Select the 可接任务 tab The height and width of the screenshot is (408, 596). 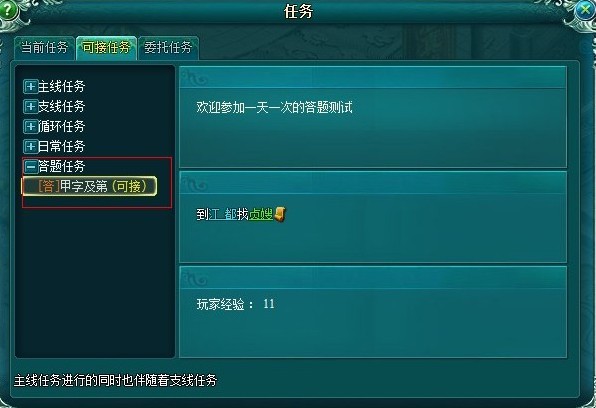[106, 48]
